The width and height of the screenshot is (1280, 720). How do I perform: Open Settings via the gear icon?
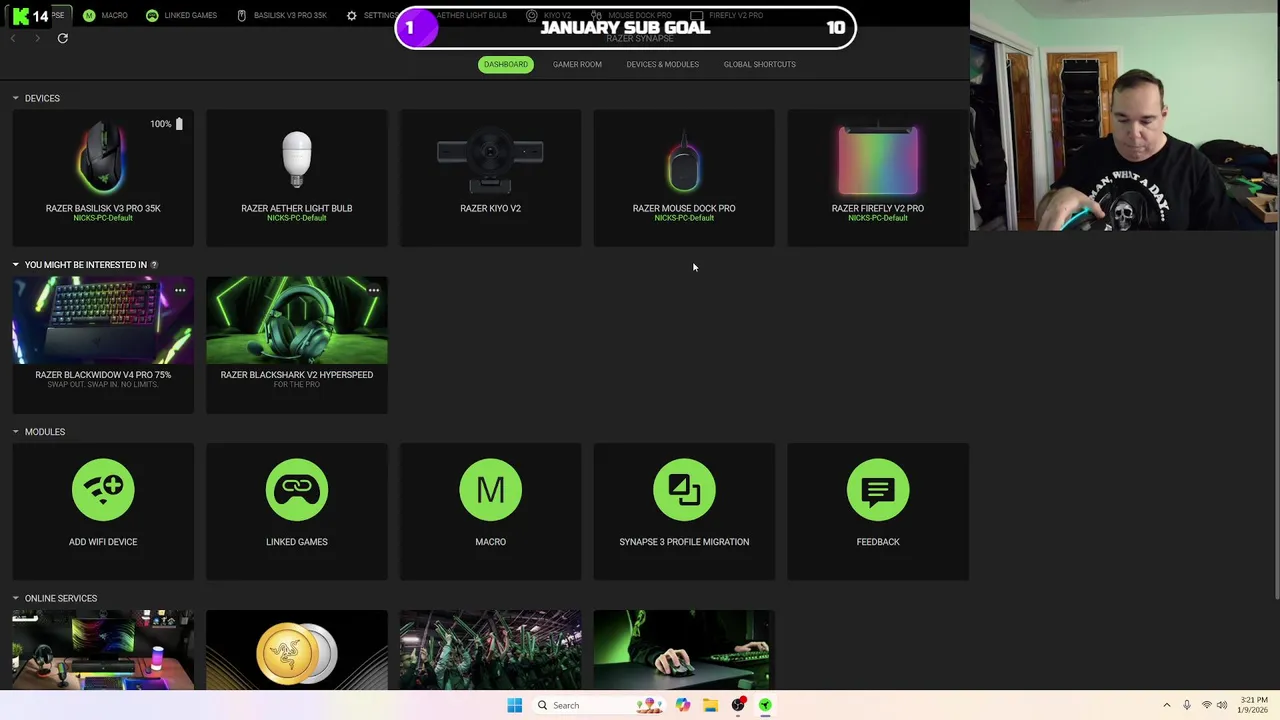pyautogui.click(x=351, y=16)
